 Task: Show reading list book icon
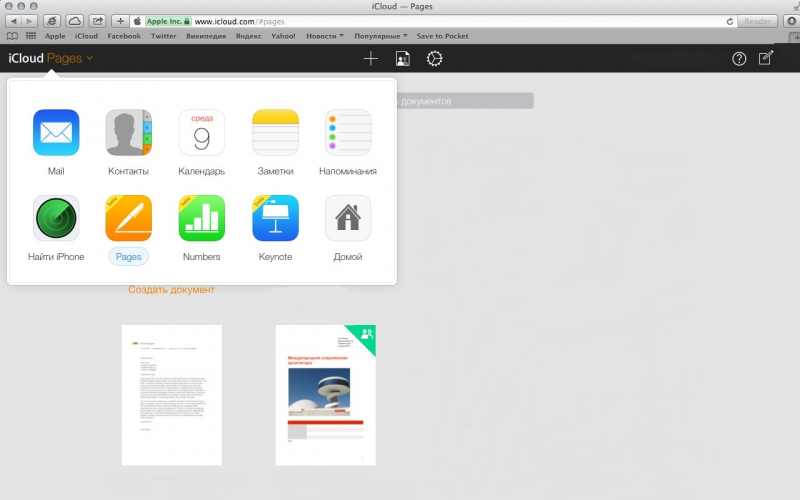[x=12, y=36]
